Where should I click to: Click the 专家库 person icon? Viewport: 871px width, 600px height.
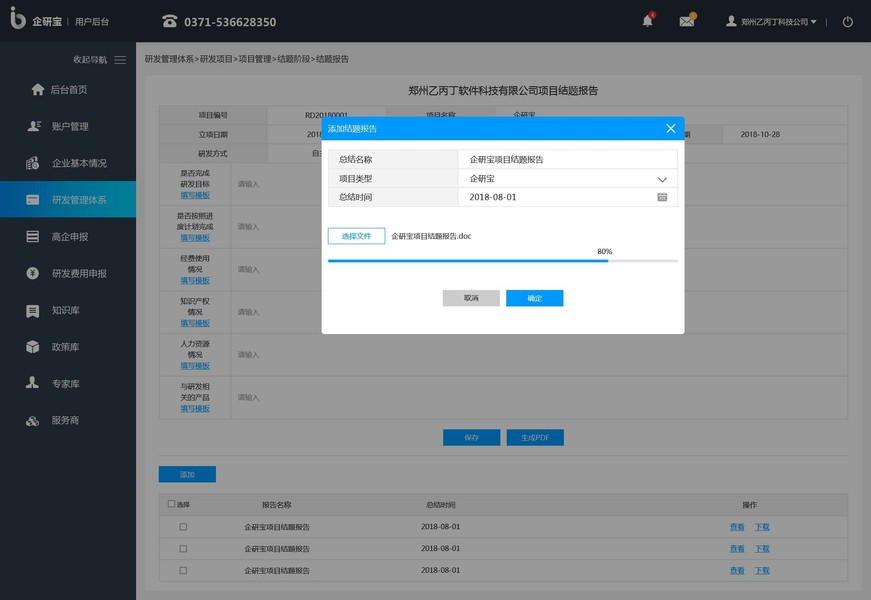click(32, 383)
